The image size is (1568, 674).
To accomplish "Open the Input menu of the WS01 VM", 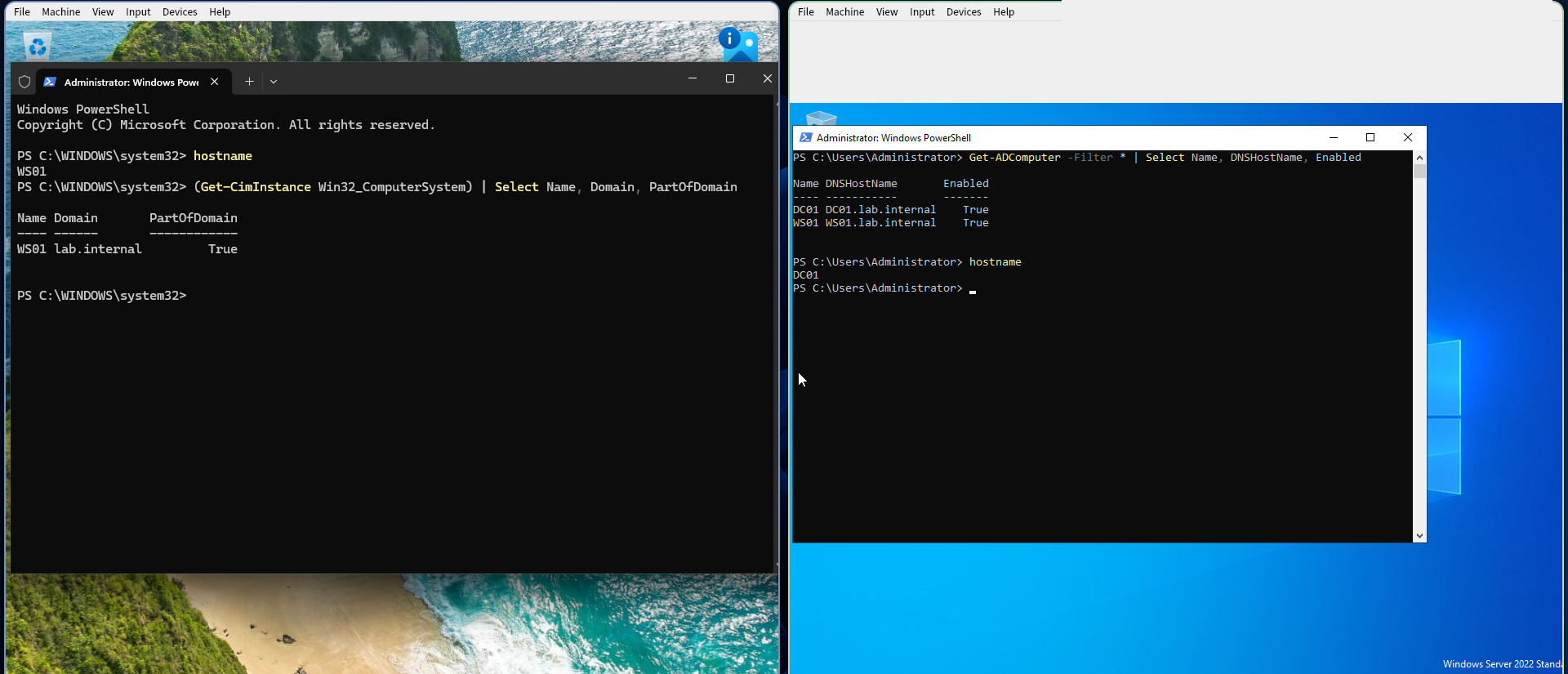I will 138,12.
